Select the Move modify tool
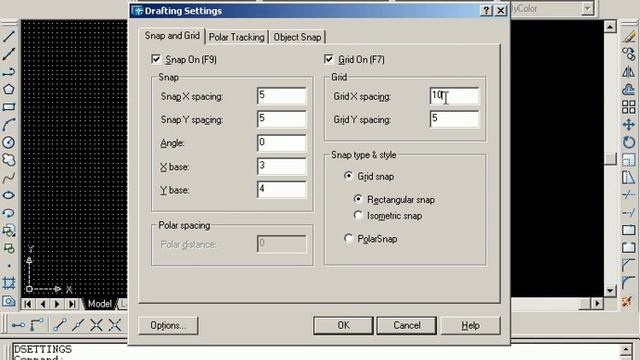 click(x=629, y=124)
